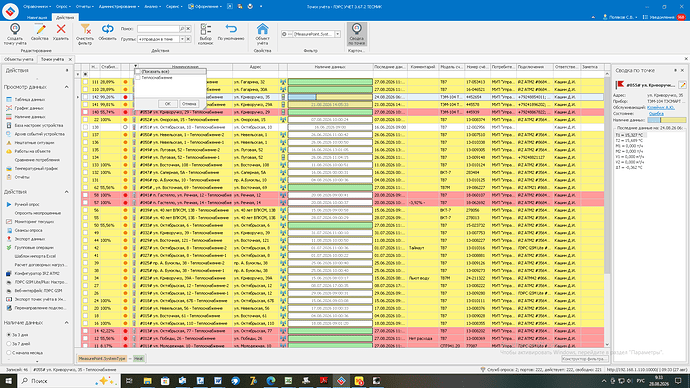Open the Reports menu
The height and width of the screenshot is (388, 690).
pos(84,7)
